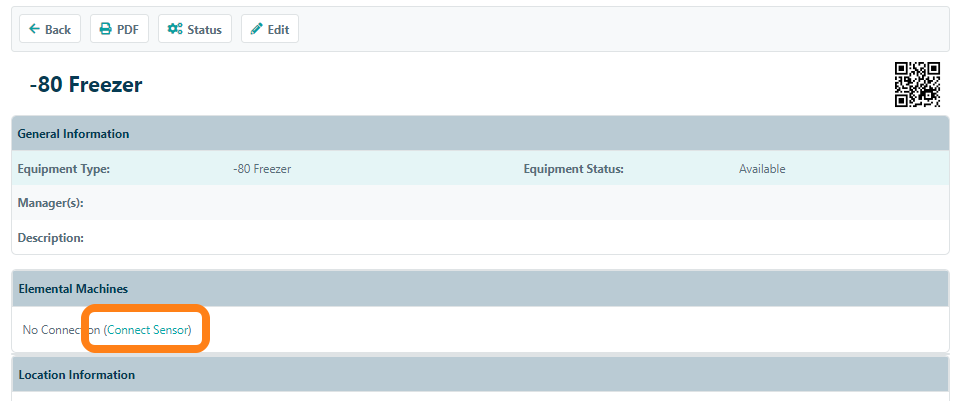Click the printer icon beside PDF
Screen dimensions: 960x401
106,29
